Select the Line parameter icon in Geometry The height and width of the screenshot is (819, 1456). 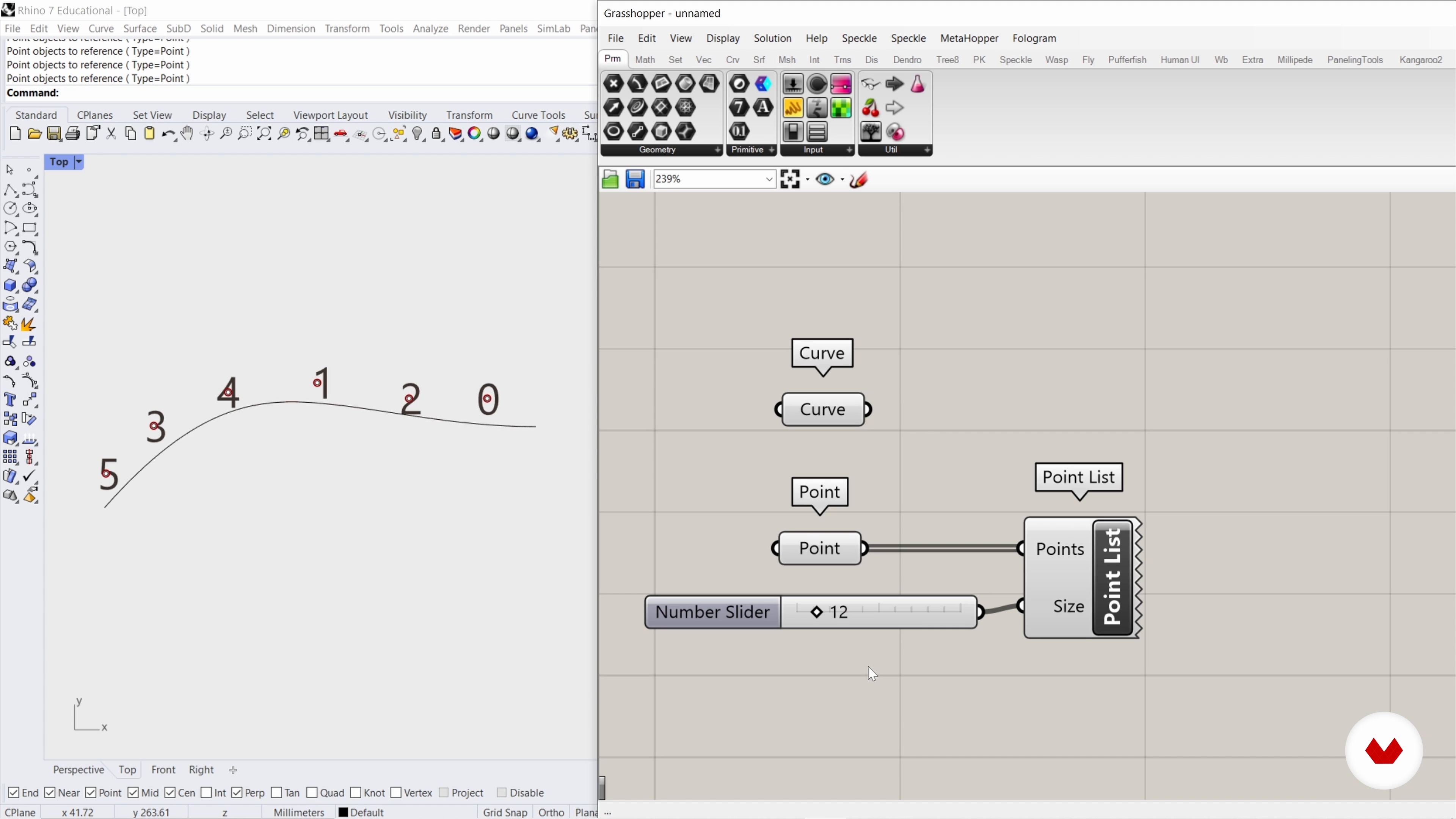coord(637,131)
